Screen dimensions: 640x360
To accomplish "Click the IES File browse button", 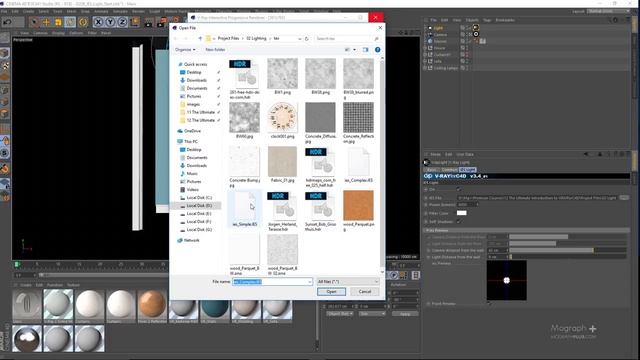I will click(624, 198).
